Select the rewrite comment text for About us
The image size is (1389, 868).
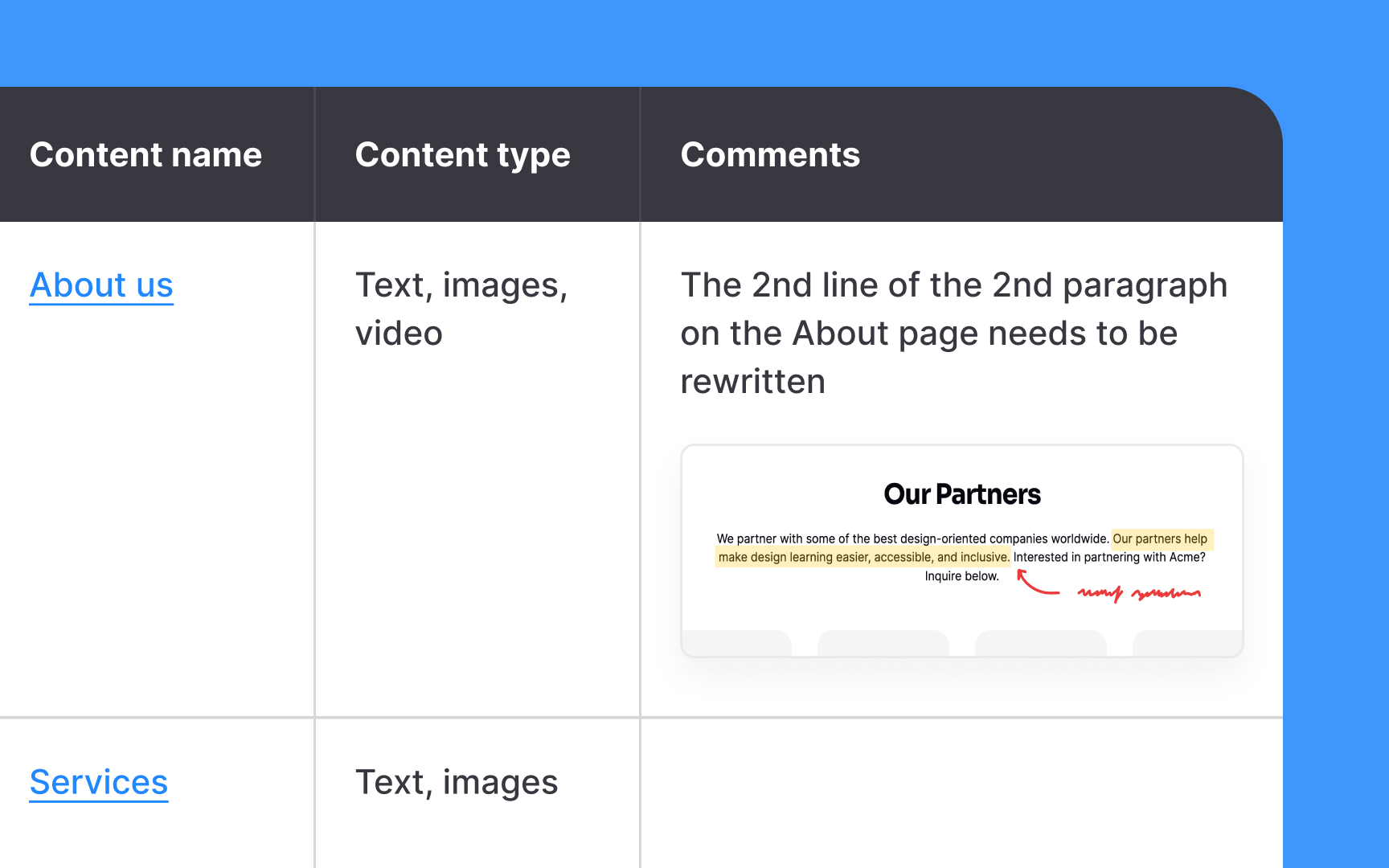click(x=953, y=333)
